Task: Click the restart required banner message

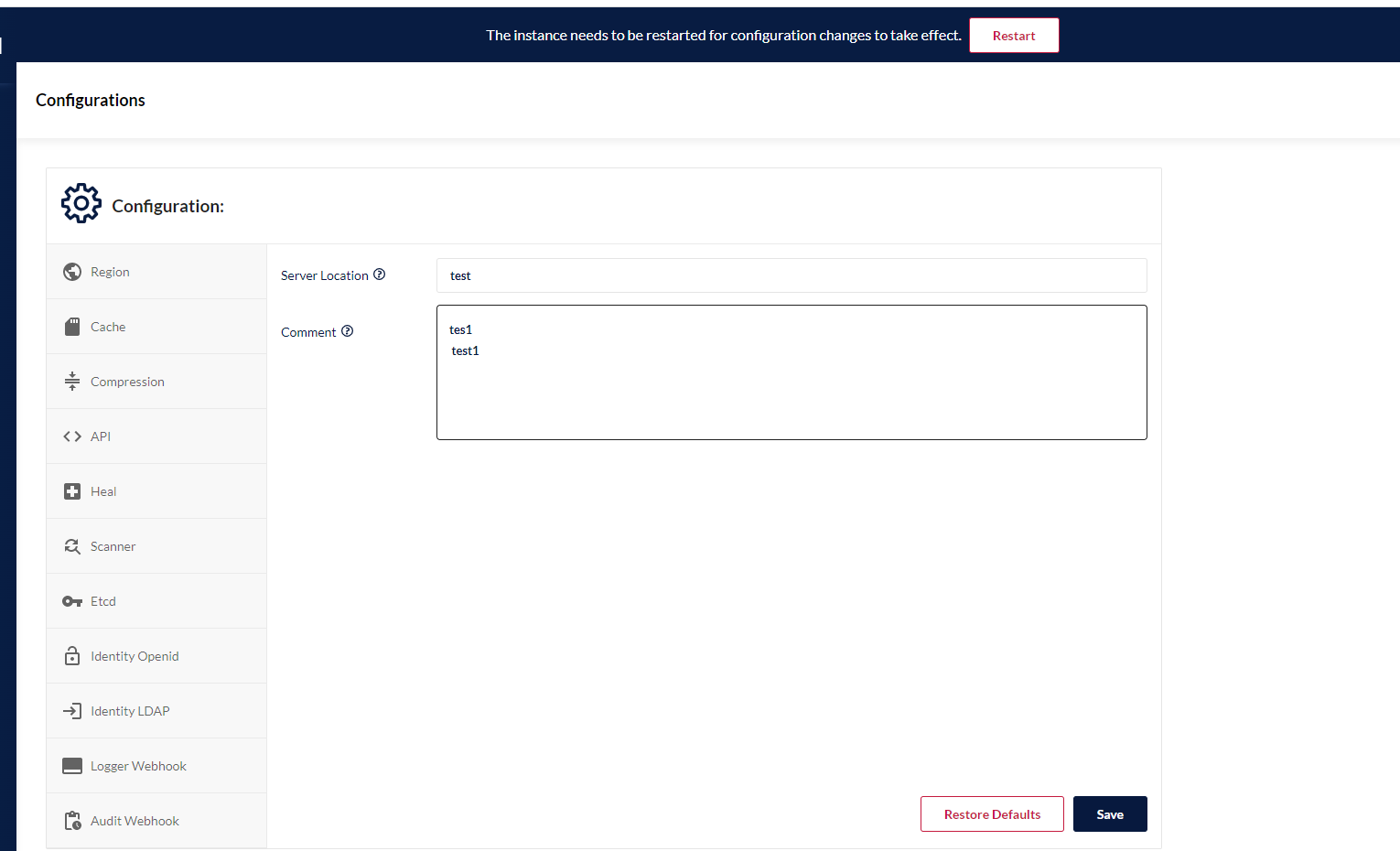Action: (x=724, y=36)
